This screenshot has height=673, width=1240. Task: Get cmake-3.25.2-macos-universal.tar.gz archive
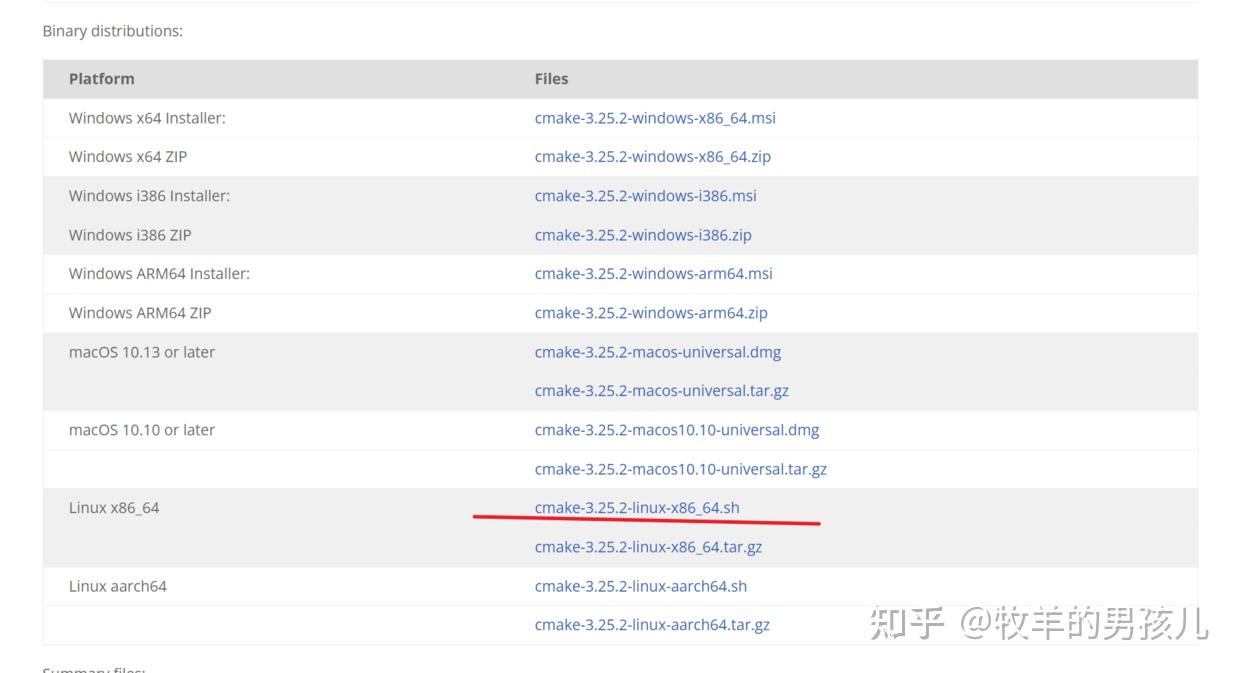662,391
